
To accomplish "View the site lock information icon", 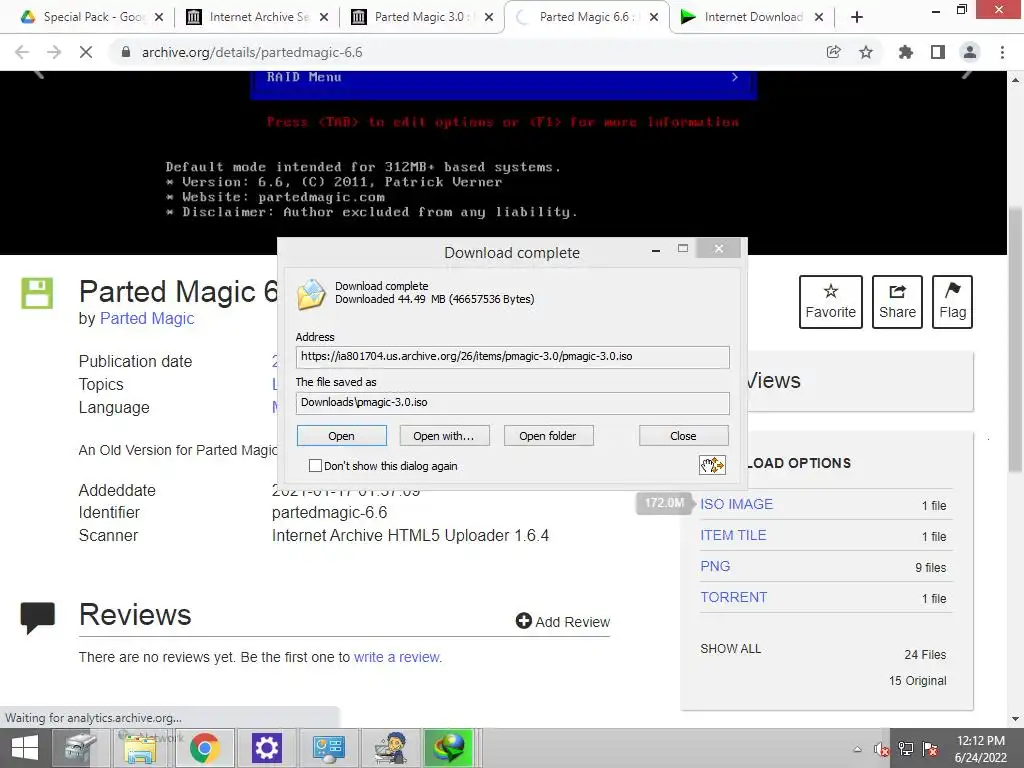I will 126,52.
